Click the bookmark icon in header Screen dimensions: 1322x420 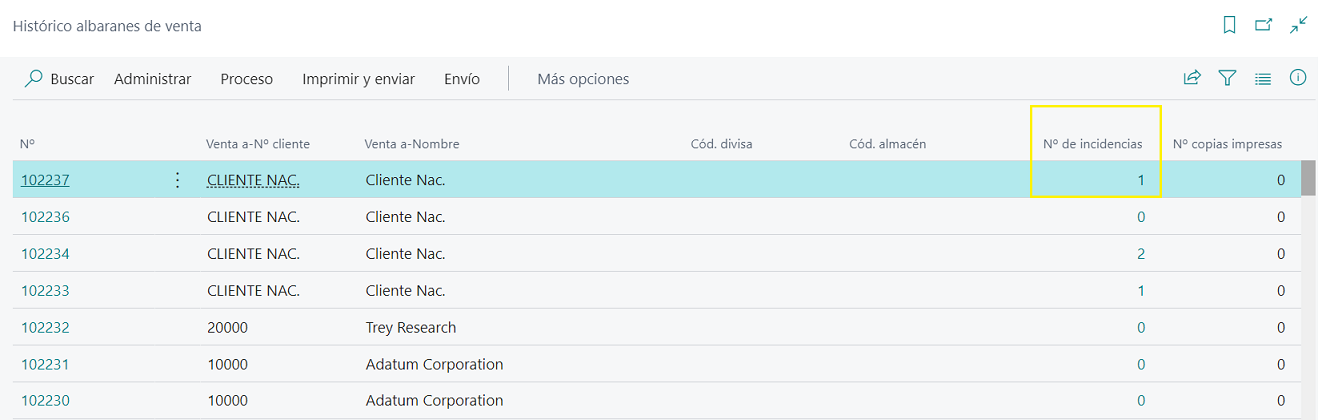[1230, 26]
